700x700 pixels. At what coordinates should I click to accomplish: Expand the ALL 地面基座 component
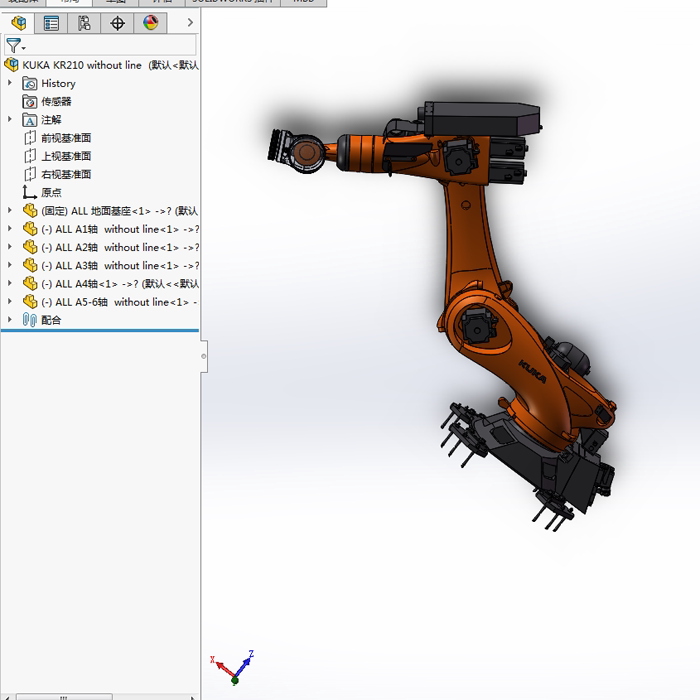(10, 210)
